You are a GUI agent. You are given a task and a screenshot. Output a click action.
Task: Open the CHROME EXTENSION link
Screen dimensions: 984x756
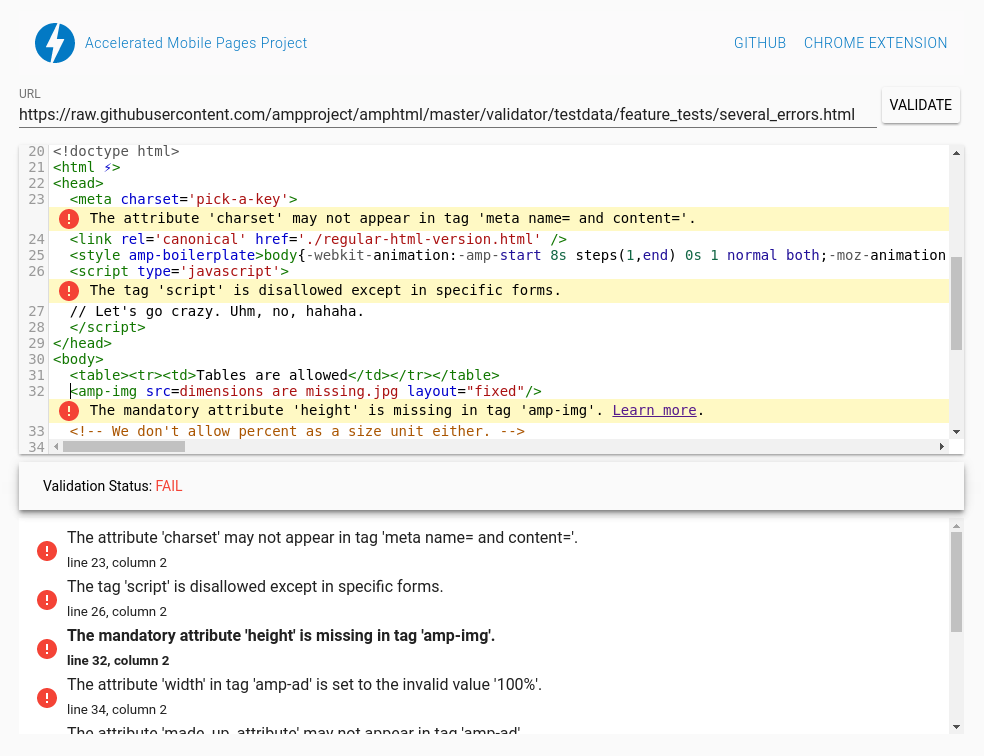pyautogui.click(x=875, y=43)
